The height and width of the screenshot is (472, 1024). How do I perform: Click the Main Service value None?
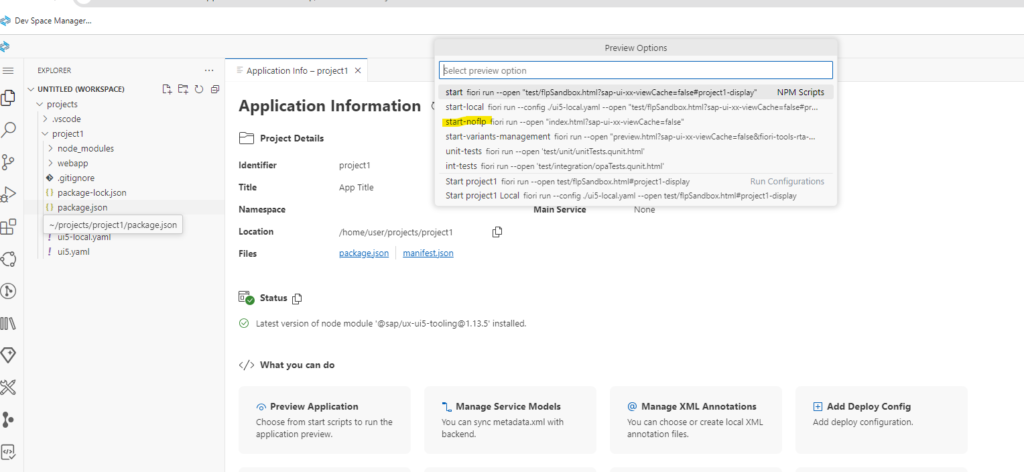pos(644,210)
